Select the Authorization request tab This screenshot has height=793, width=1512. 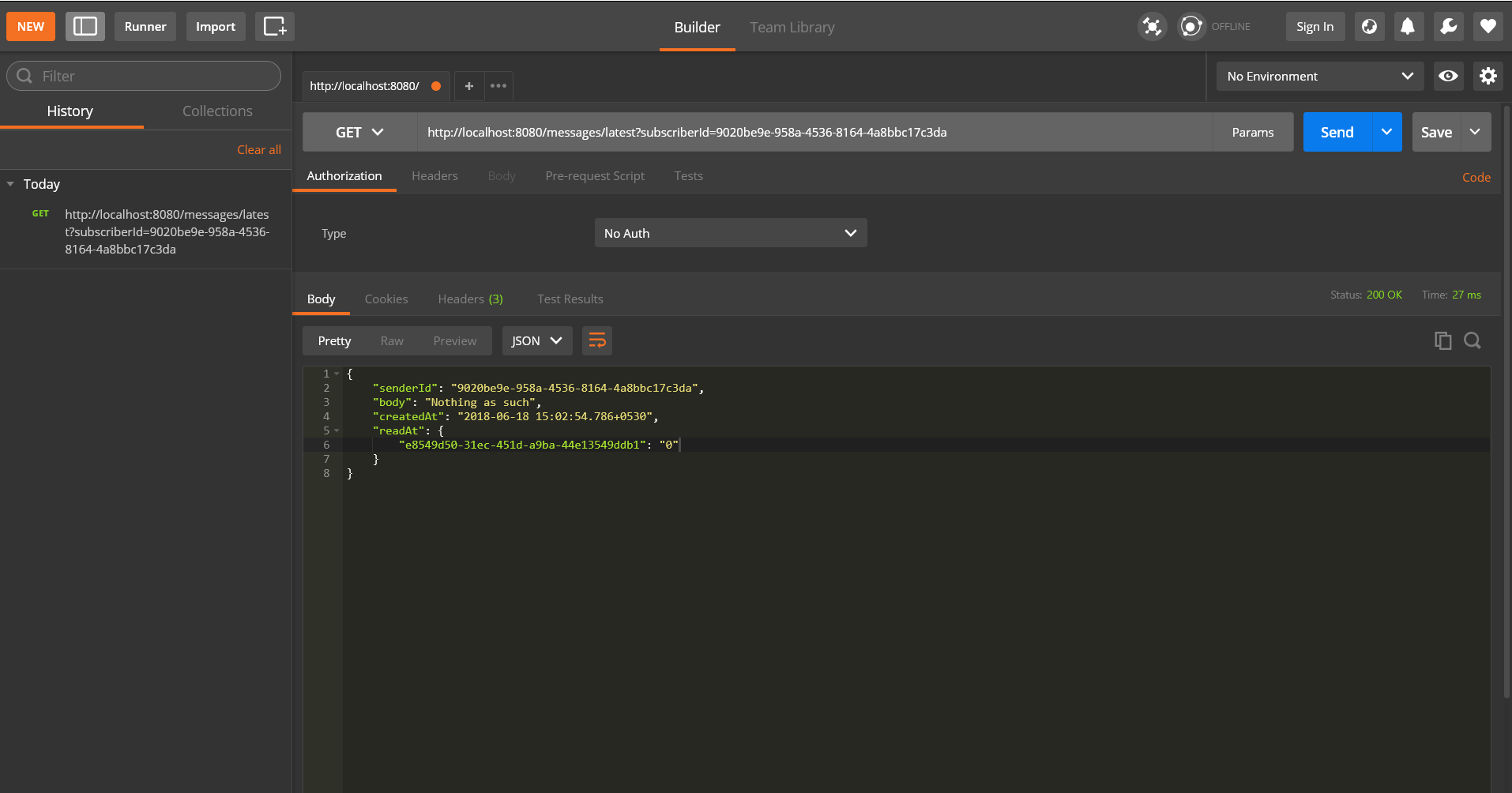pyautogui.click(x=344, y=175)
